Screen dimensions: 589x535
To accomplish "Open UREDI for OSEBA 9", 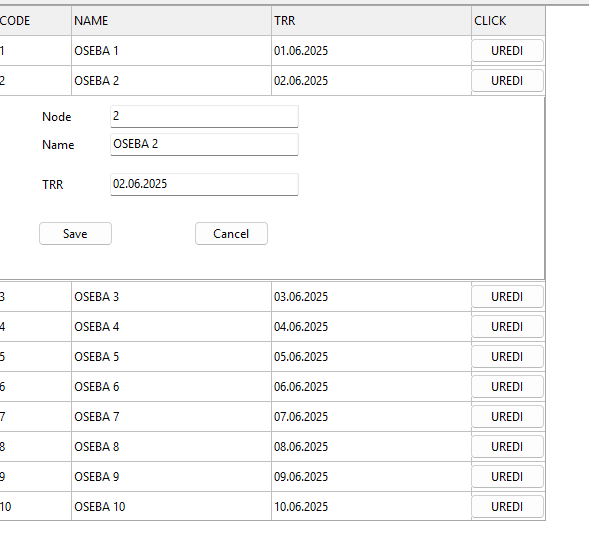I will (507, 477).
